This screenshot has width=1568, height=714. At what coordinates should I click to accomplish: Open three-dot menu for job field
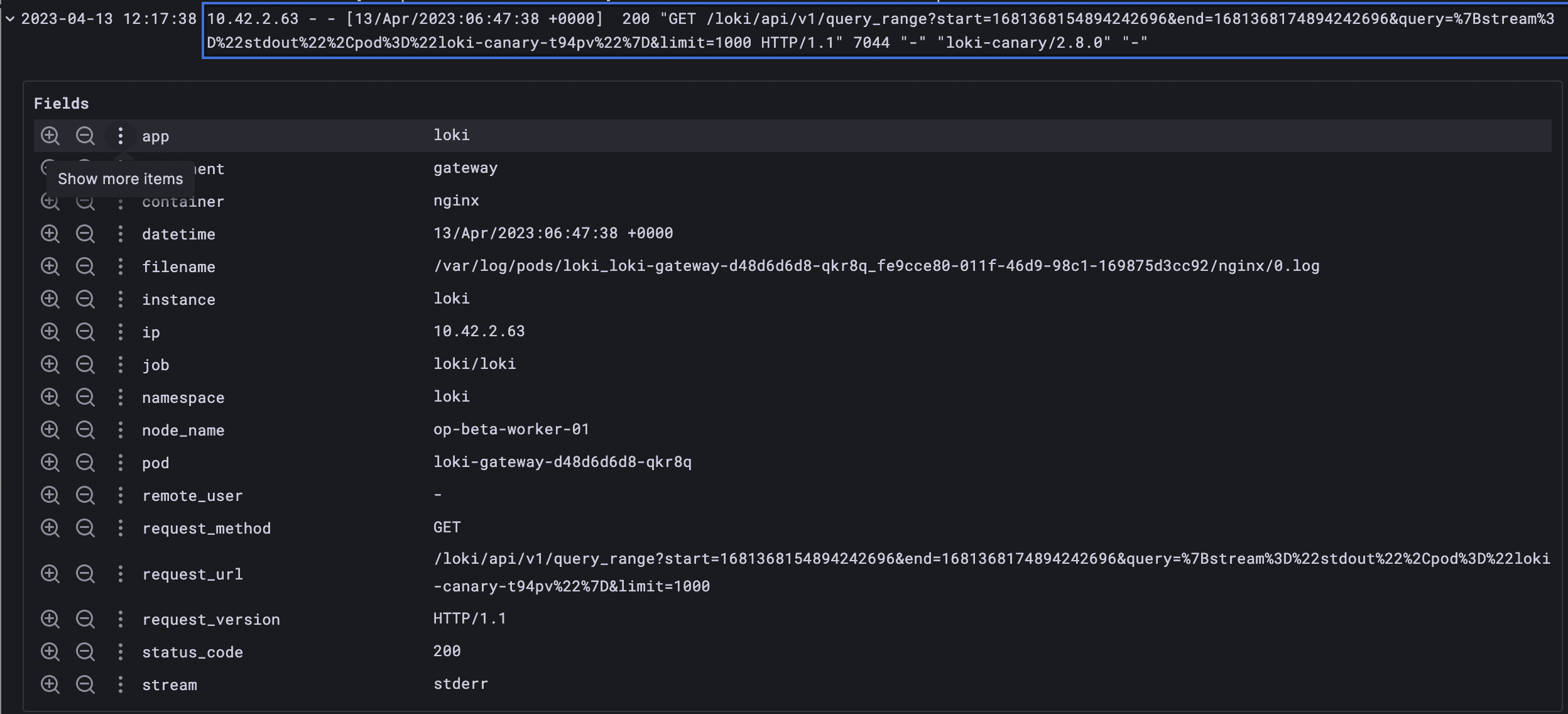(121, 365)
